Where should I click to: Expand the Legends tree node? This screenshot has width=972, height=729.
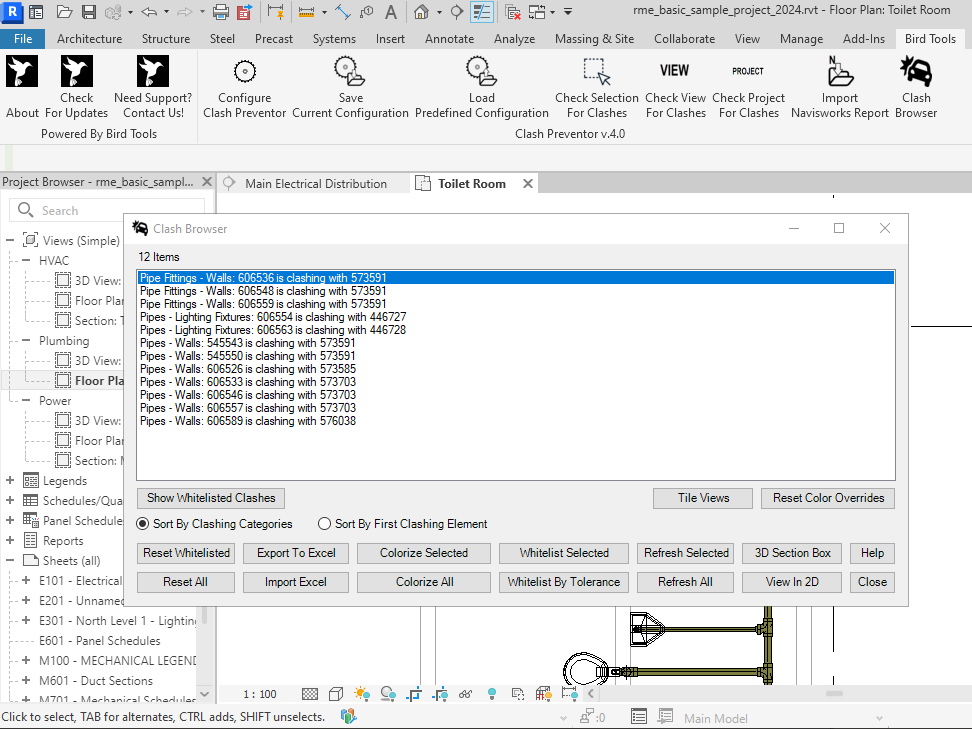[10, 481]
